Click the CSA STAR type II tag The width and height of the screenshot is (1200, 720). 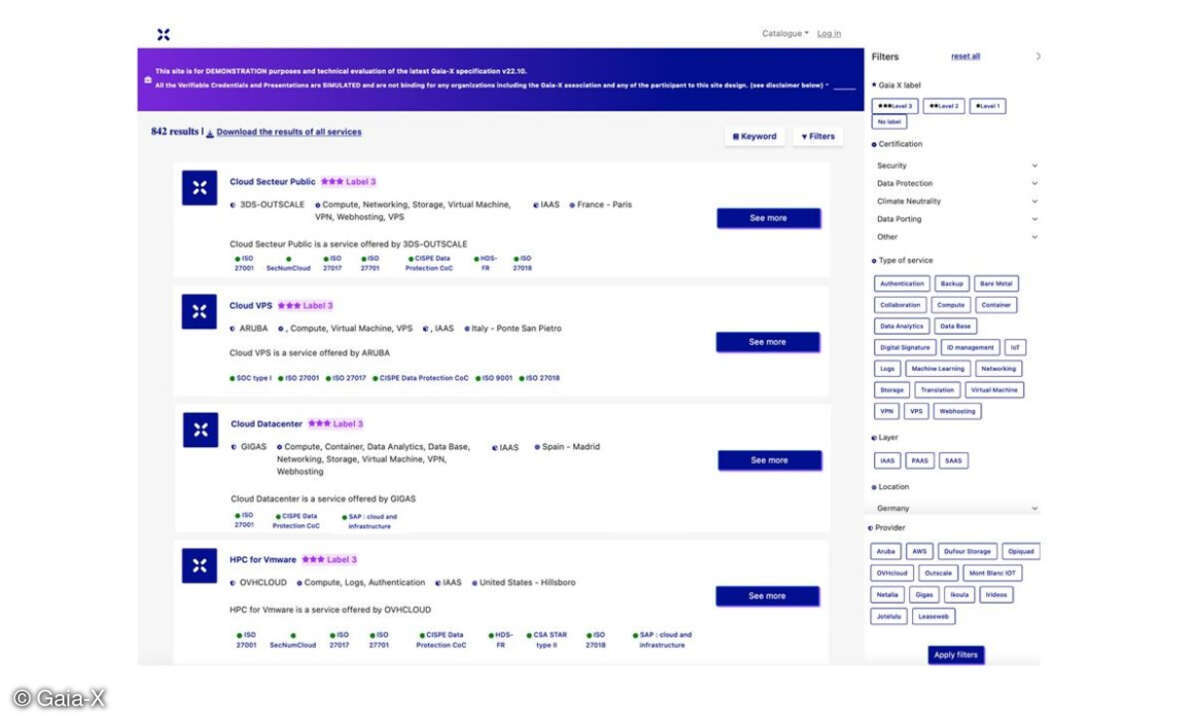549,640
